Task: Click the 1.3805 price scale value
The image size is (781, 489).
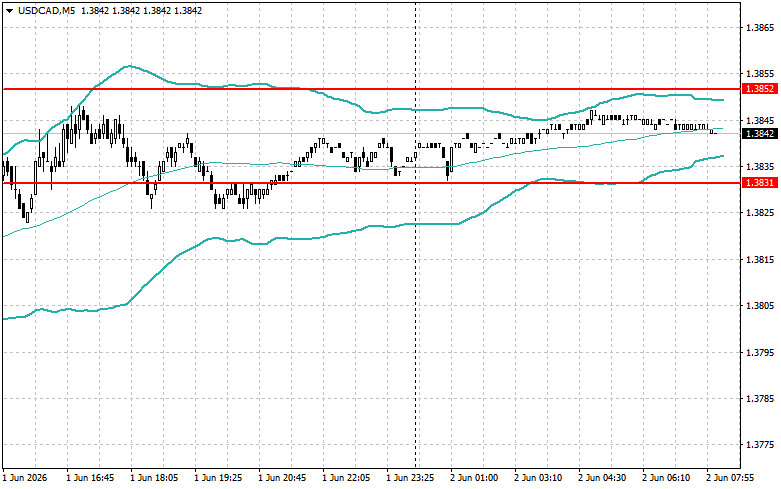Action: (x=760, y=306)
